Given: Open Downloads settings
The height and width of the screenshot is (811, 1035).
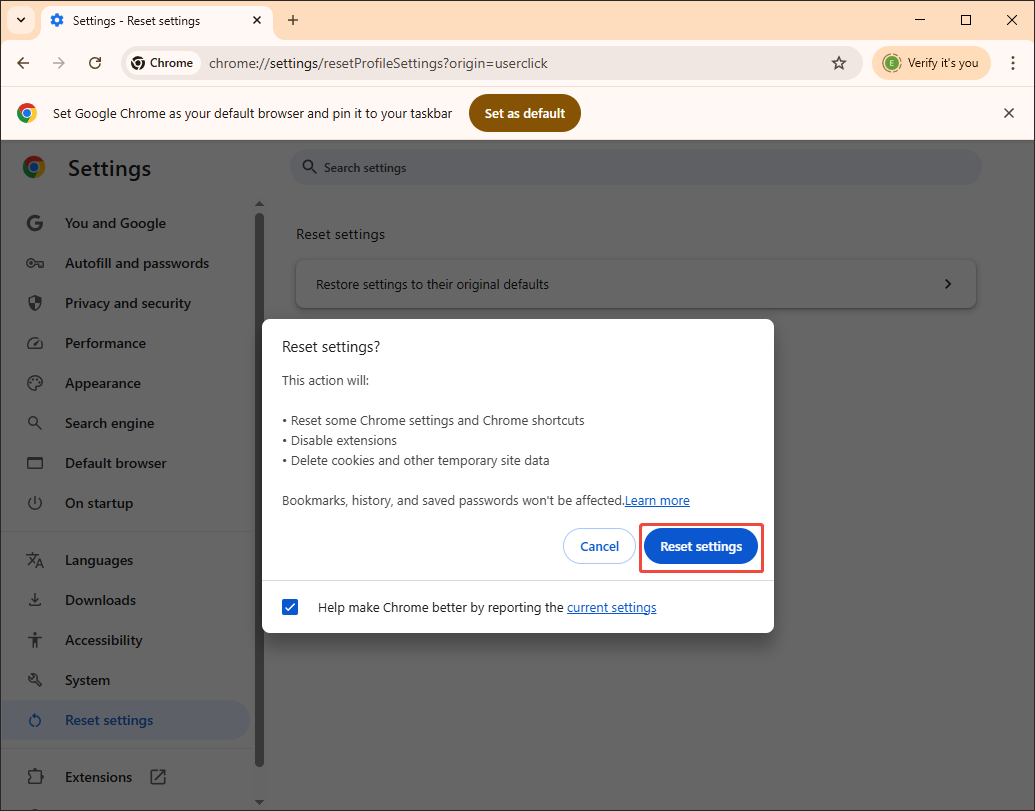Looking at the screenshot, I should pyautogui.click(x=100, y=599).
